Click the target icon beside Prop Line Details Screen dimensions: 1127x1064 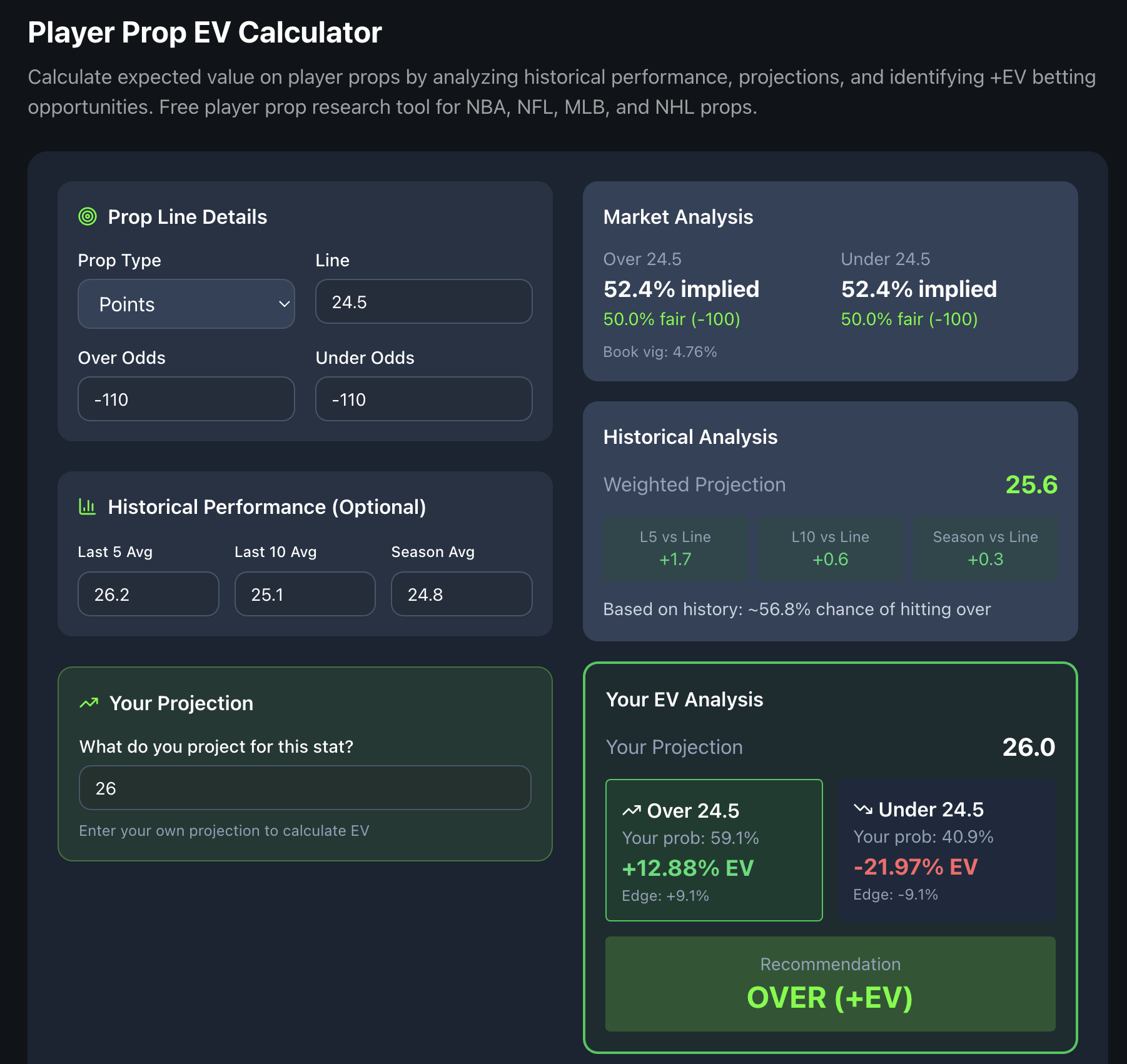[88, 216]
